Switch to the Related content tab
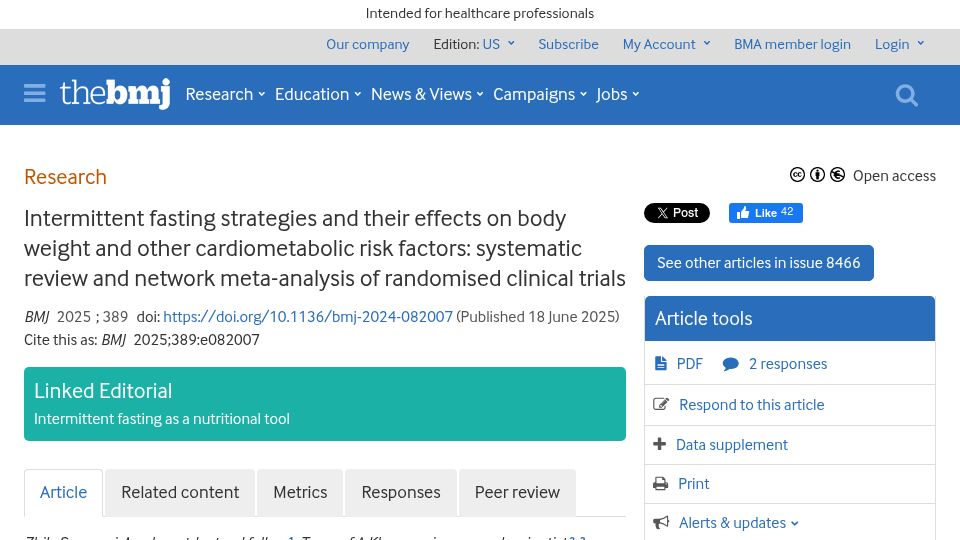960x540 pixels. point(180,492)
